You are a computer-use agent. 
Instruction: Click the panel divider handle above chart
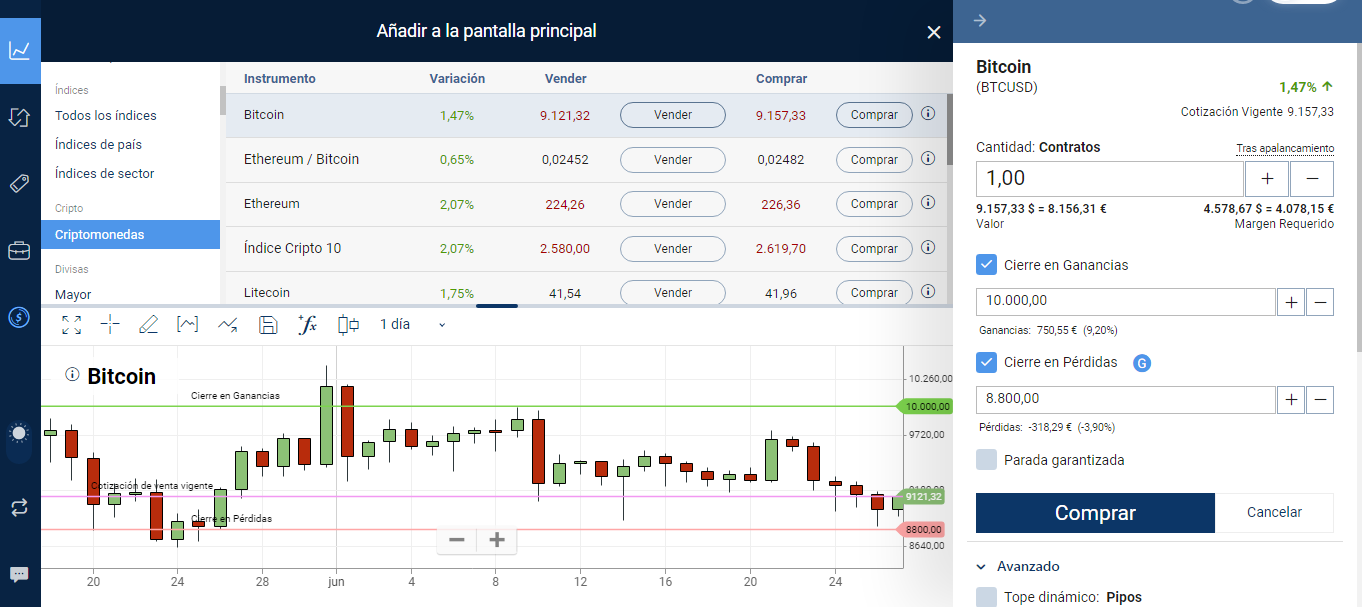tap(497, 305)
